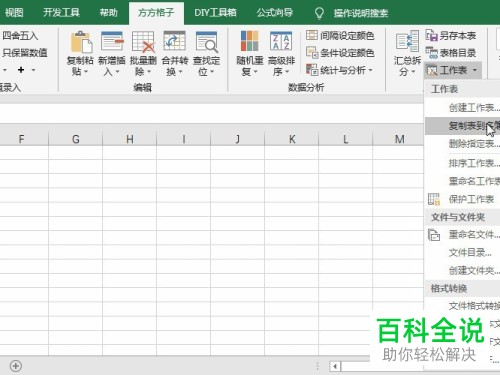Click the 表格目录 sheet directory button

click(x=451, y=53)
